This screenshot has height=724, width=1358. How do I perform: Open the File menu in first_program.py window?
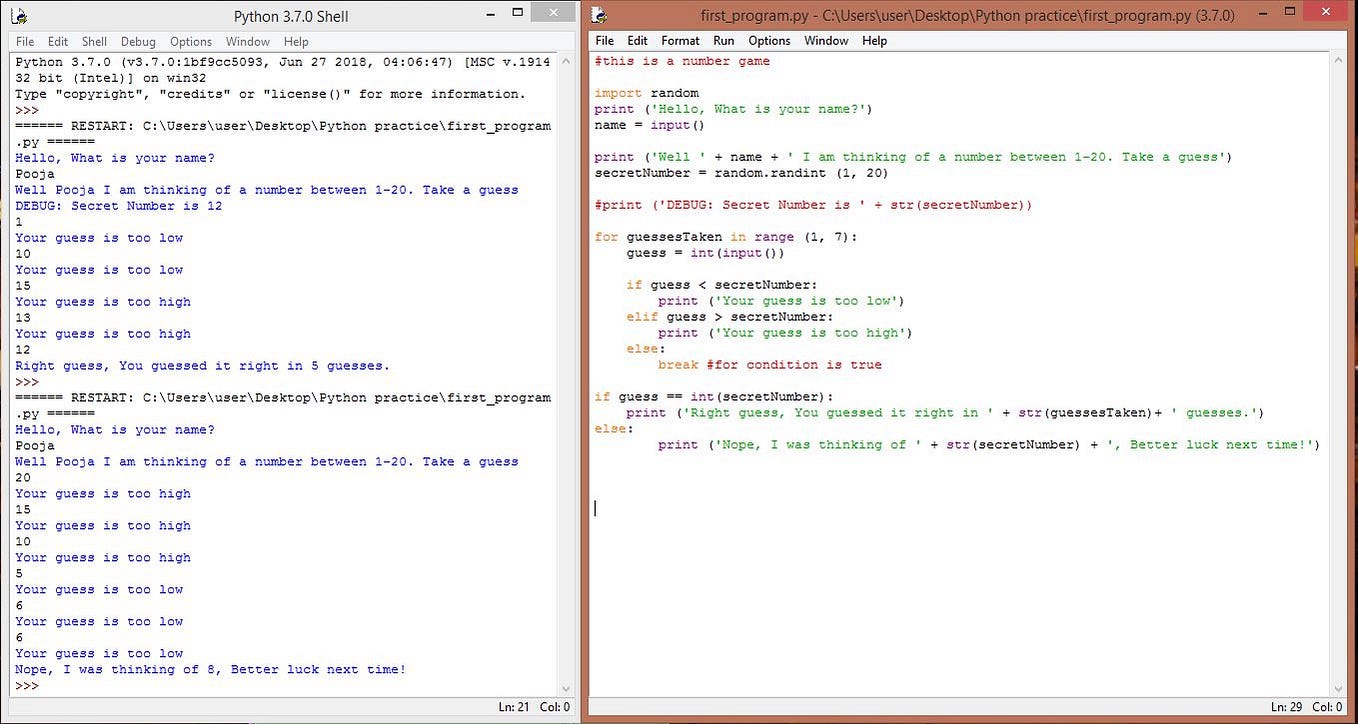pos(604,41)
